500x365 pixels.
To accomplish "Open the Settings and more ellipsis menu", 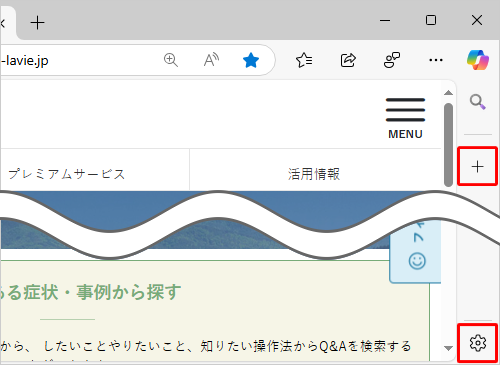I will point(436,60).
